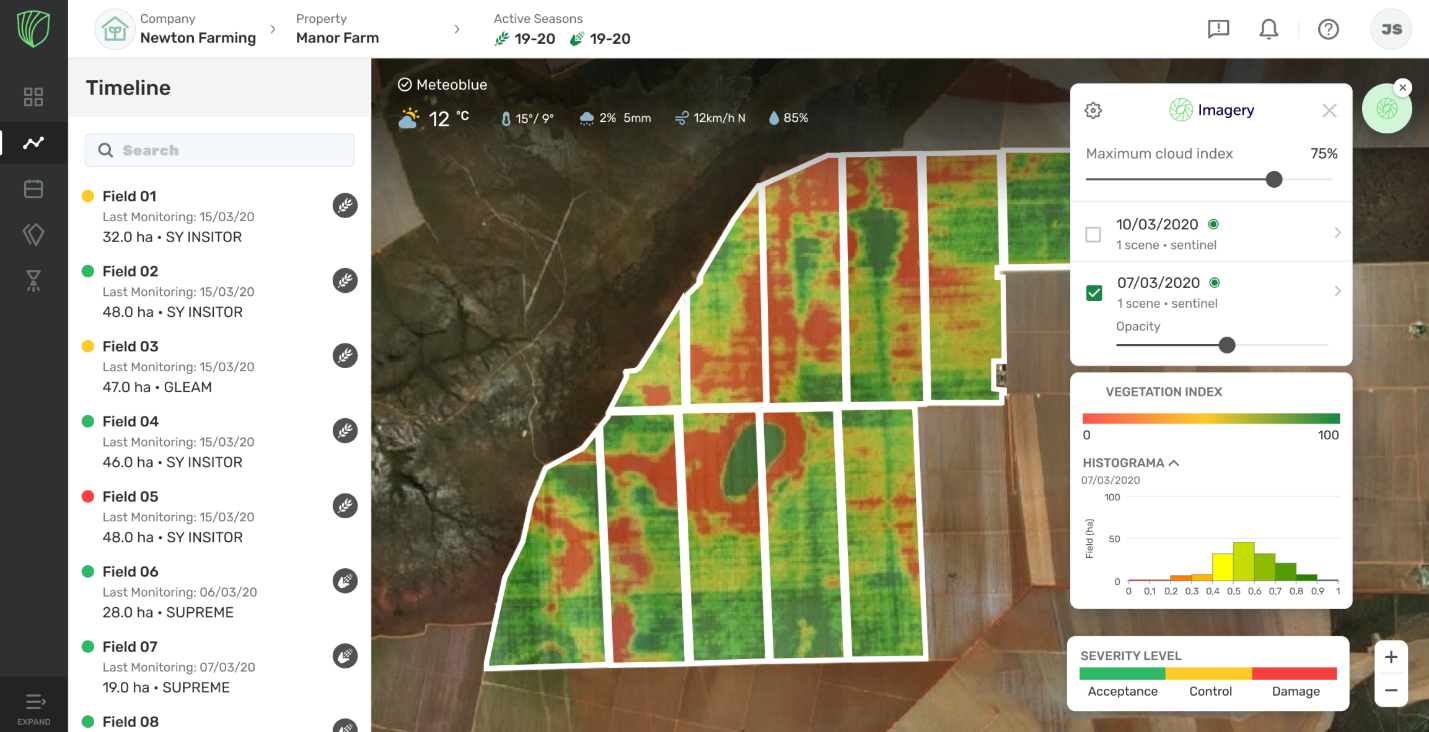Open the dashboard grid icon in sidebar
Image resolution: width=1429 pixels, height=732 pixels.
(x=34, y=97)
